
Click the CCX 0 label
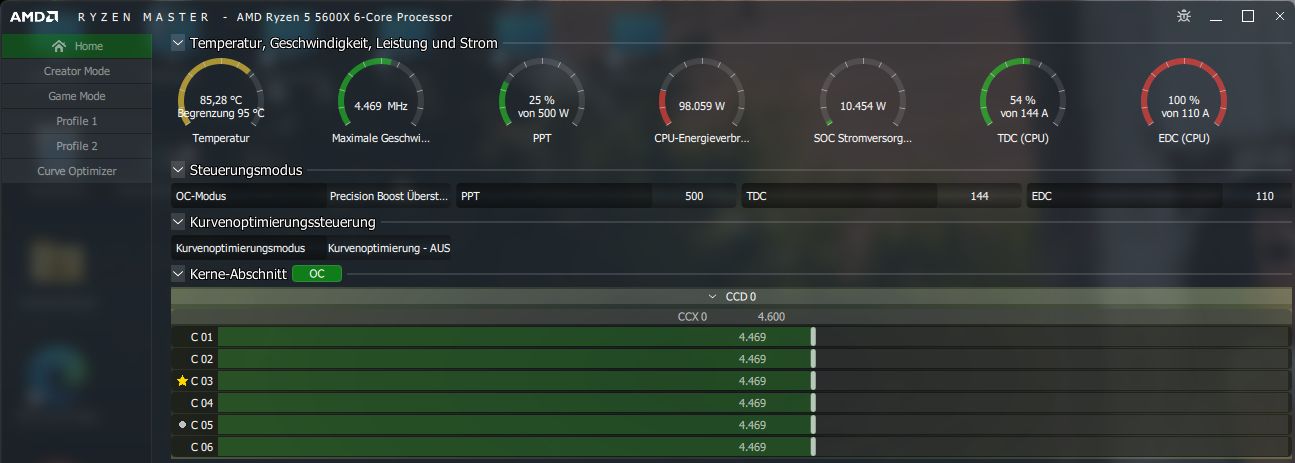(x=692, y=317)
